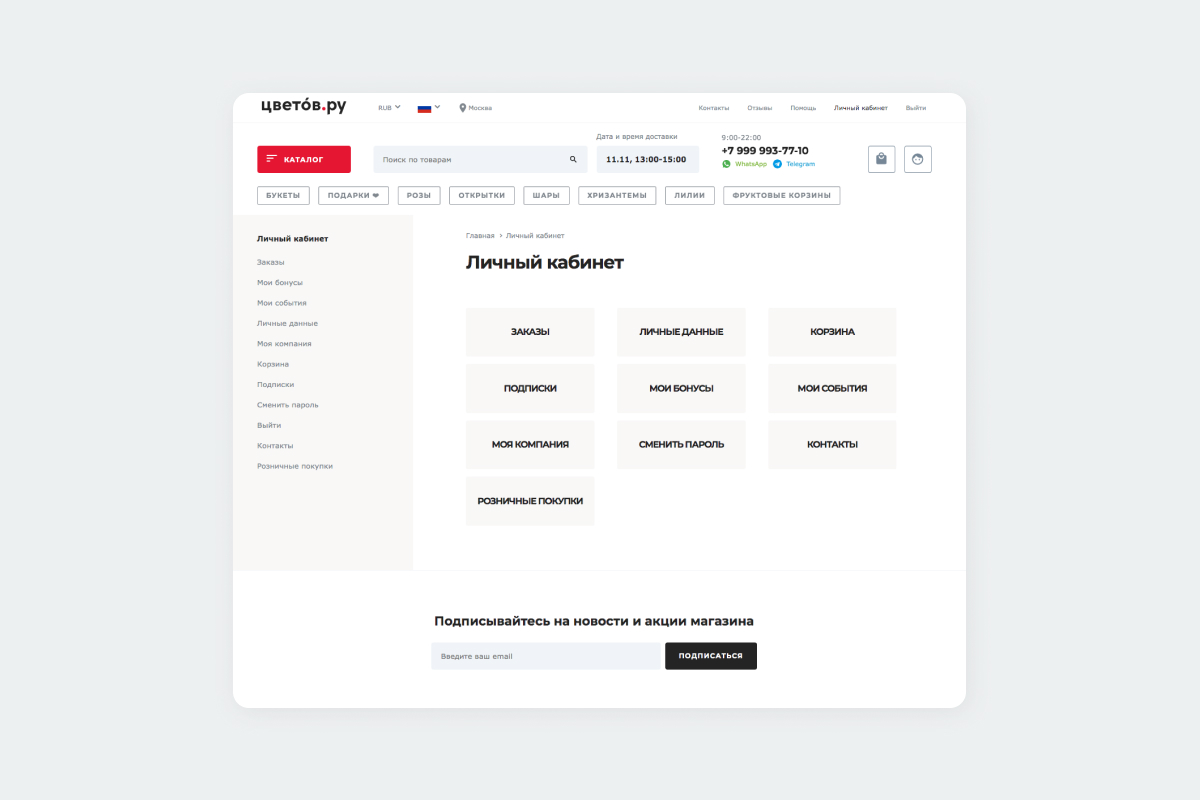Click Выйти in top navigation

[x=916, y=108]
